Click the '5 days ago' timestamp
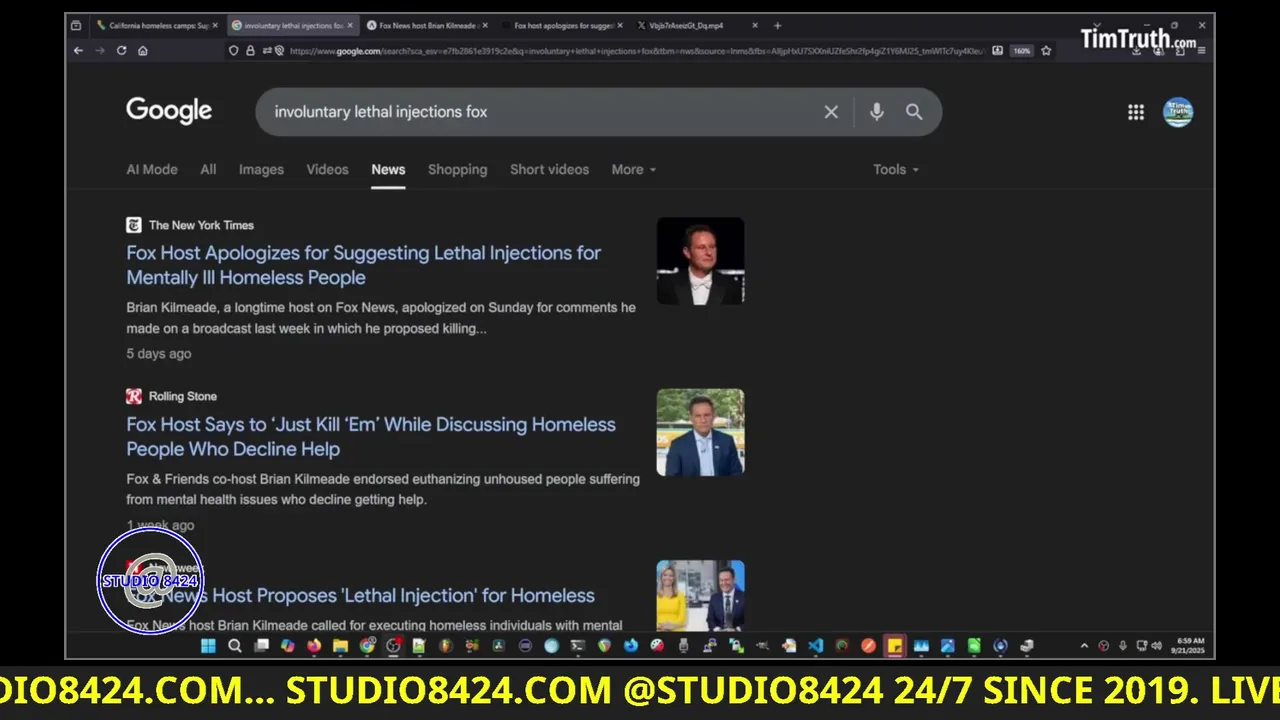Viewport: 1280px width, 720px height. 159,353
